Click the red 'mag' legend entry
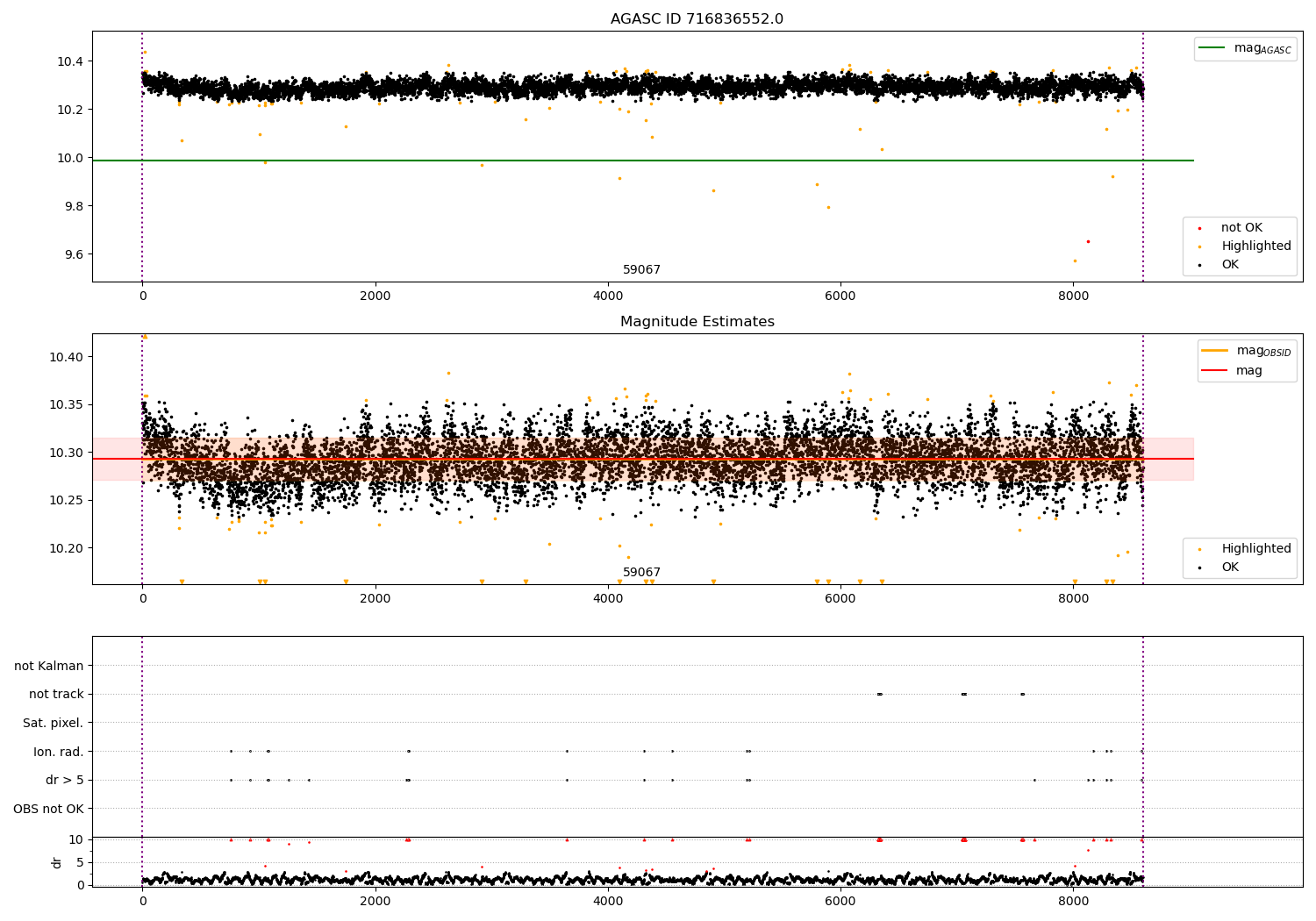Viewport: 1316px width, 921px height. [x=1214, y=370]
